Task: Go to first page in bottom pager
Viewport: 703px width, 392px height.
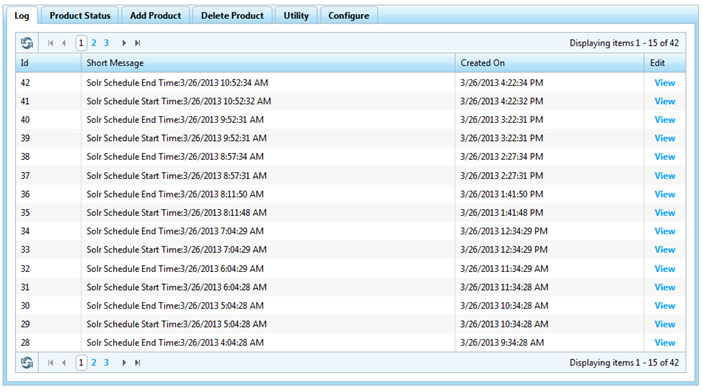Action: point(50,362)
